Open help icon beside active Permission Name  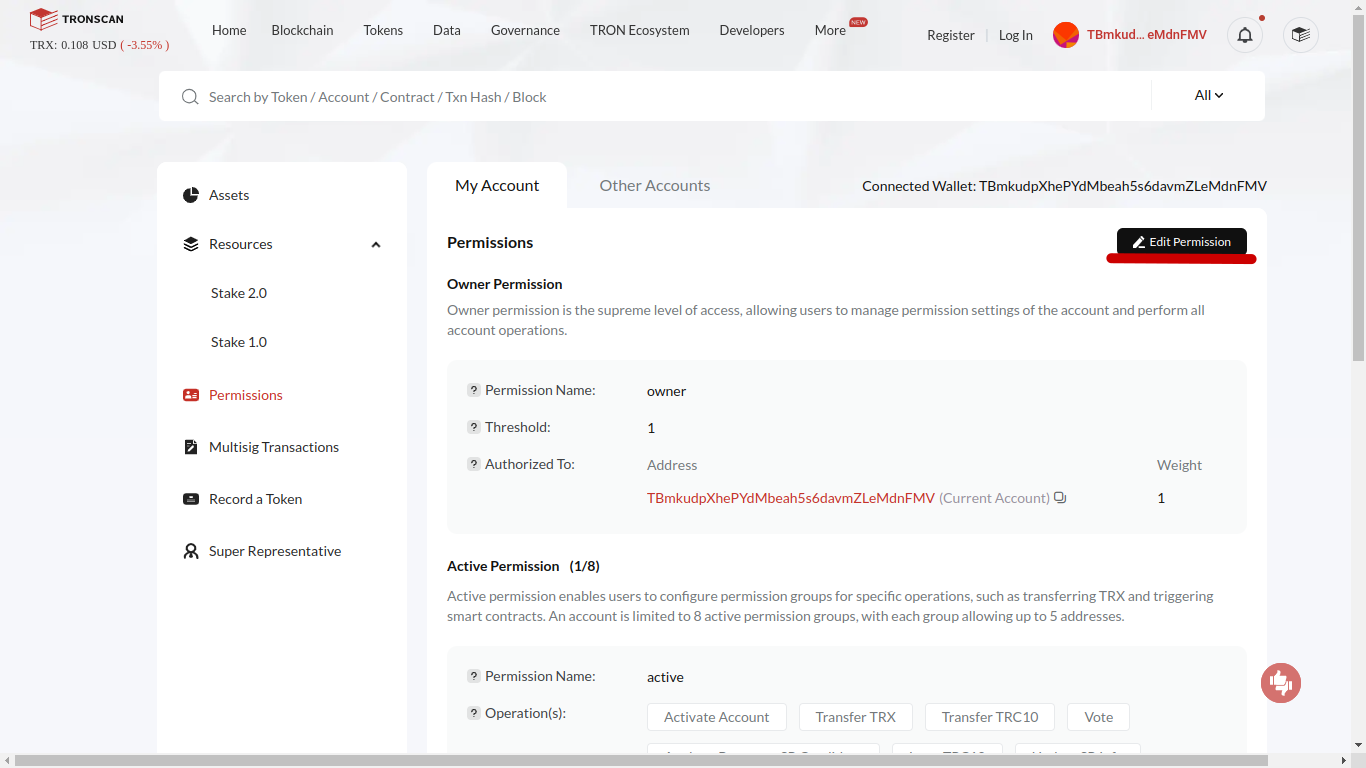coord(474,676)
